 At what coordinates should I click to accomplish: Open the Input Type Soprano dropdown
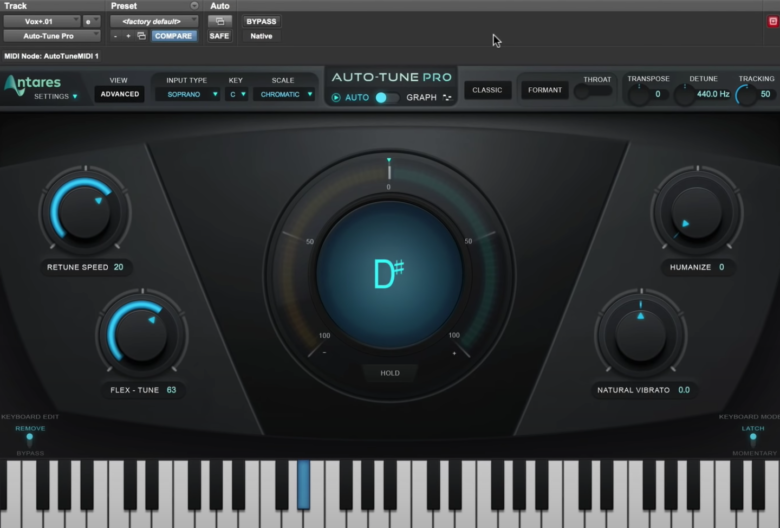[x=188, y=94]
